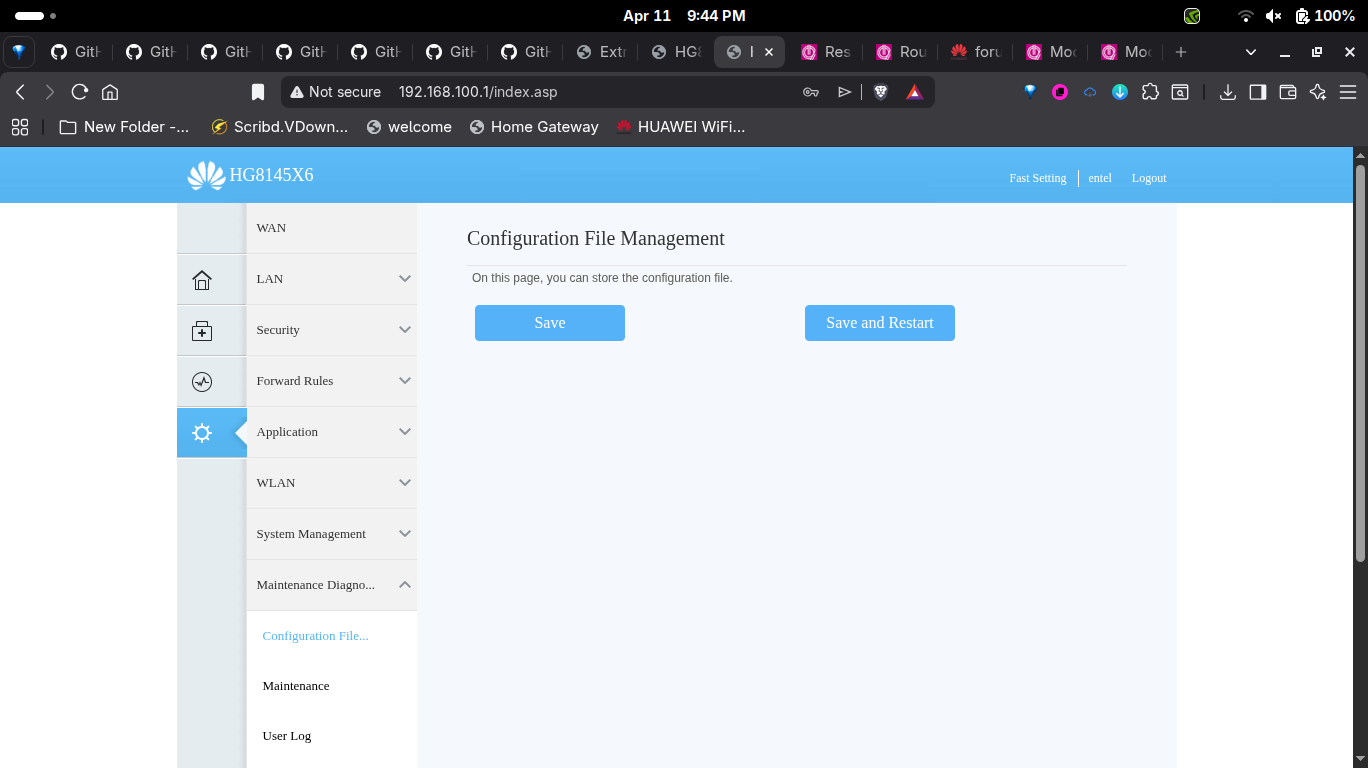Click the gear advanced settings sidebar icon
The height and width of the screenshot is (768, 1368).
(202, 433)
